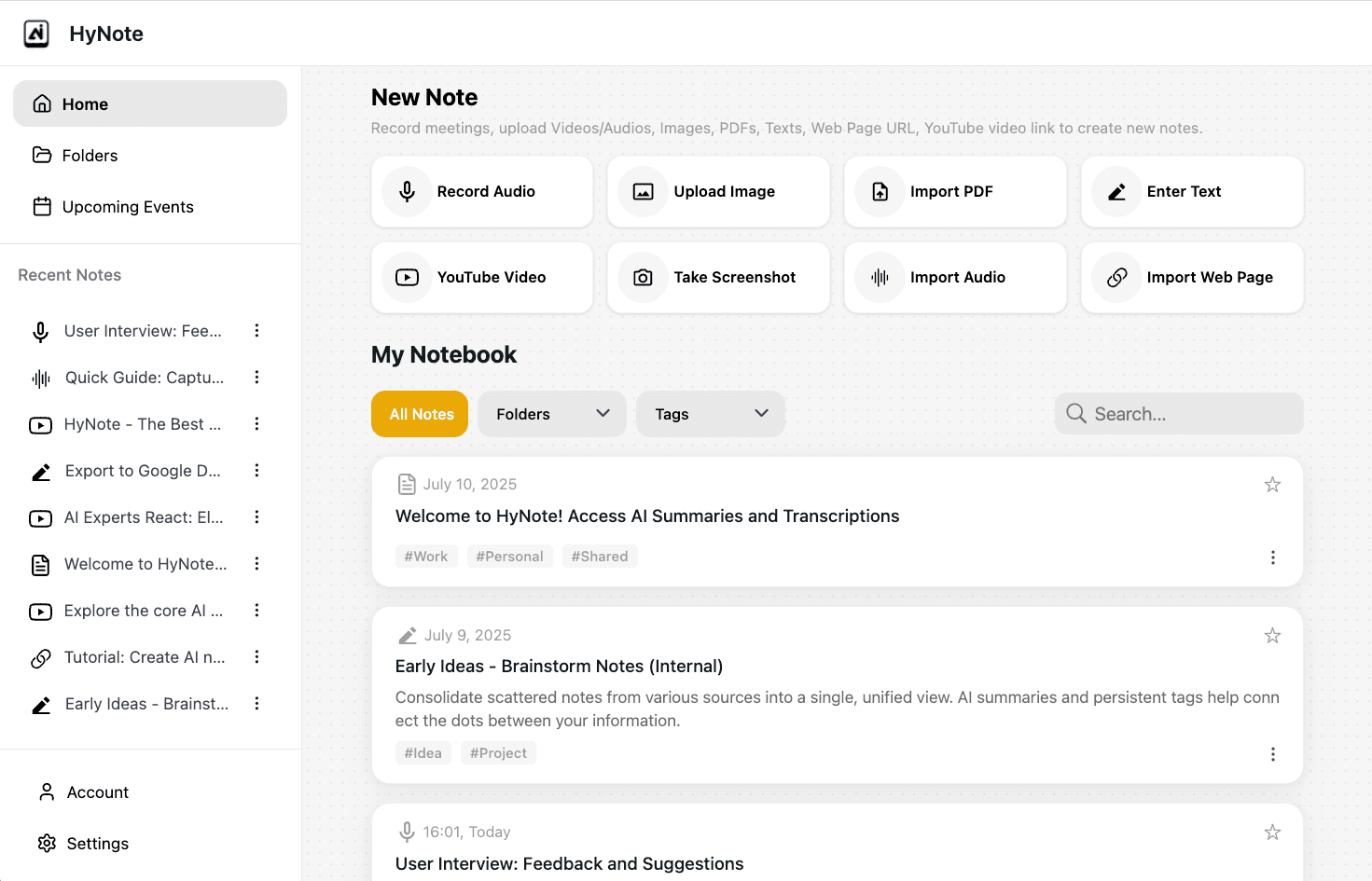Click the search magnifier icon
This screenshot has height=881, width=1372.
click(x=1075, y=413)
